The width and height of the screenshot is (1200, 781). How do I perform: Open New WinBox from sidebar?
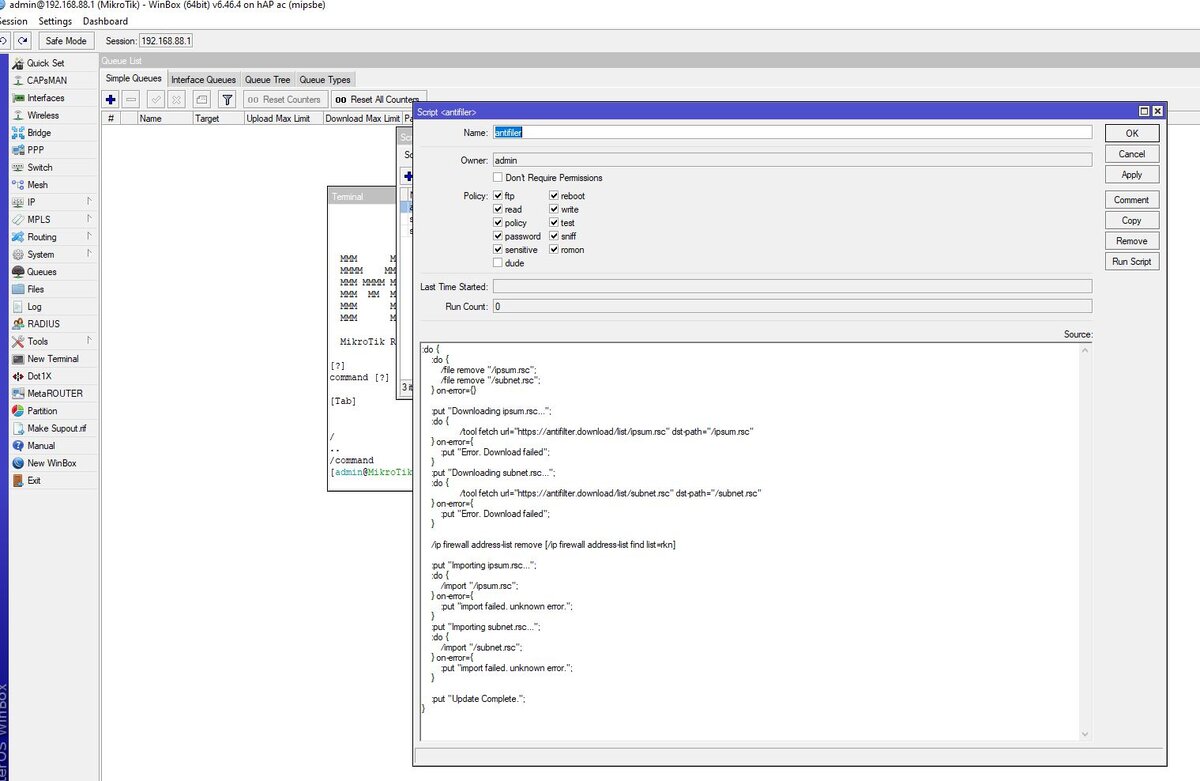click(x=51, y=463)
